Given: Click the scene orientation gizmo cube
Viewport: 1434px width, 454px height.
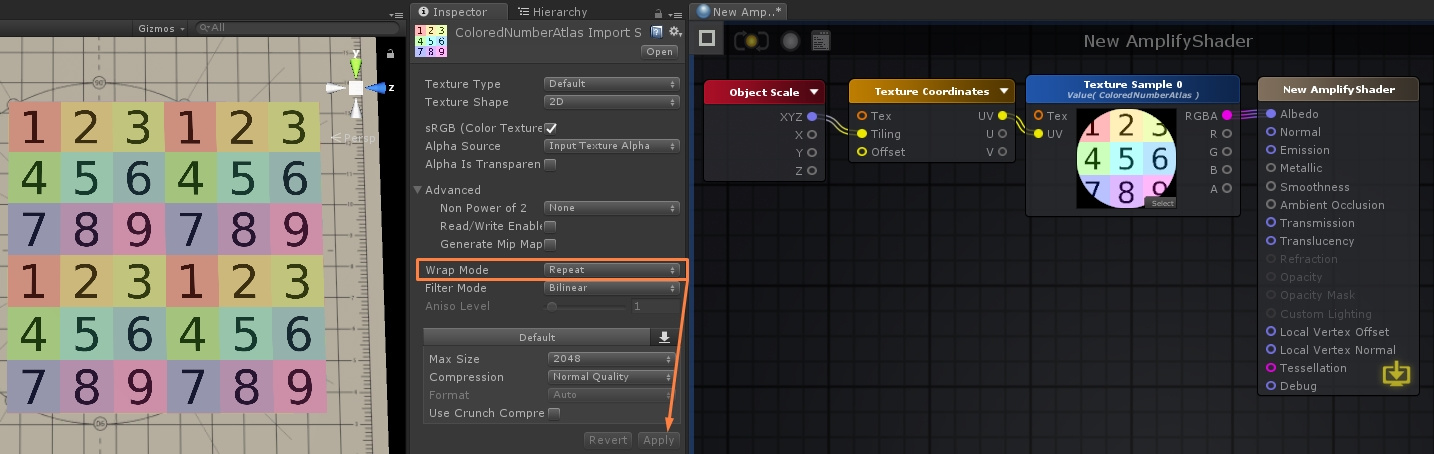Looking at the screenshot, I should click(355, 88).
